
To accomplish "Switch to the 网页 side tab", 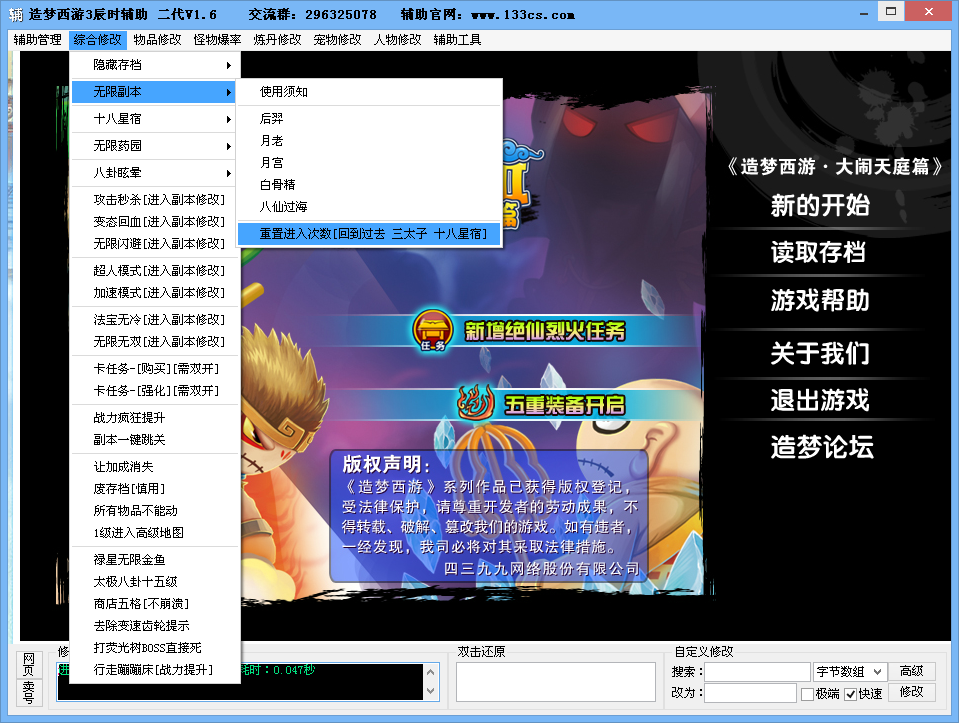I will [x=29, y=664].
